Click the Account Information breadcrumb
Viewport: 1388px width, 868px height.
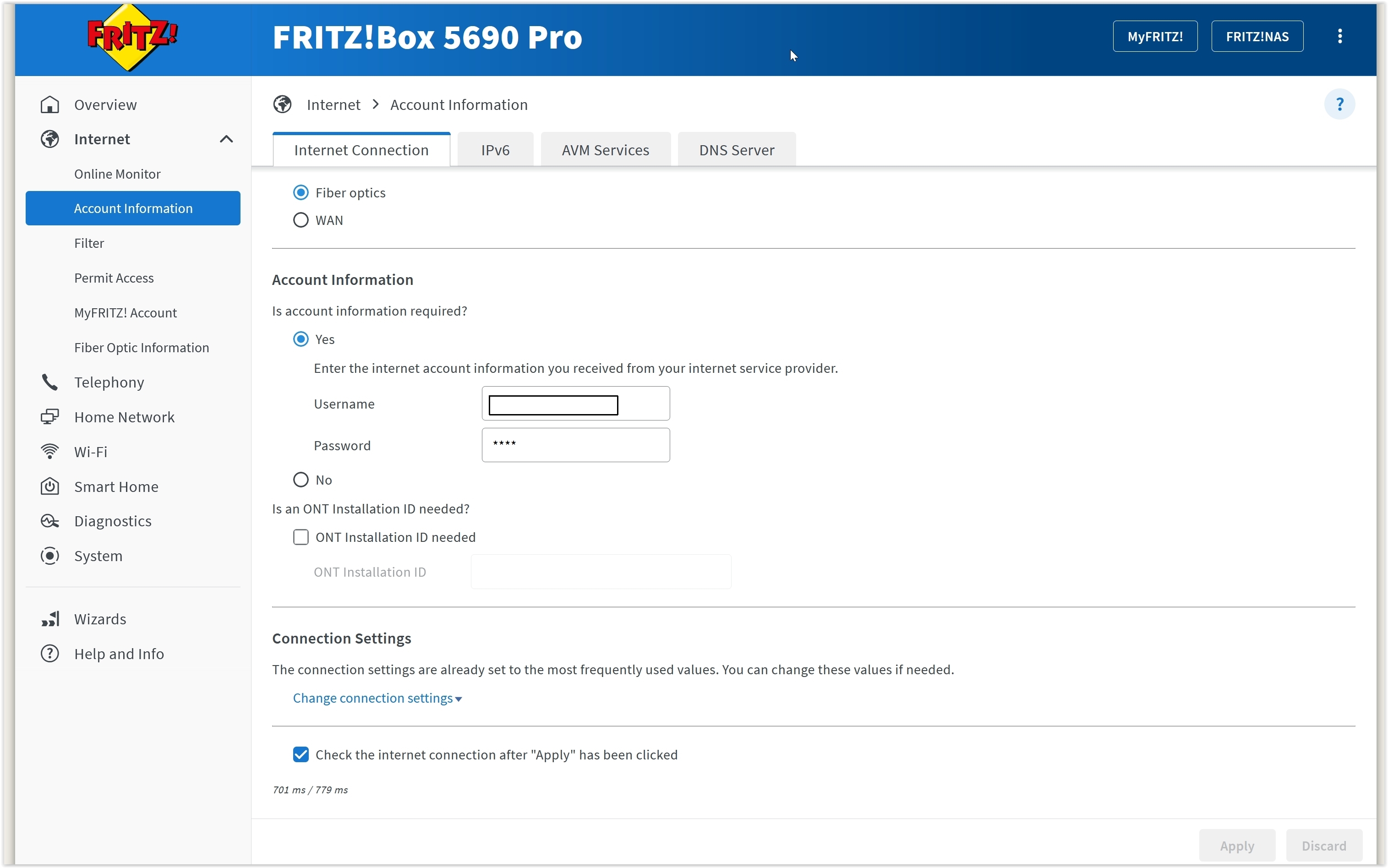[x=459, y=104]
